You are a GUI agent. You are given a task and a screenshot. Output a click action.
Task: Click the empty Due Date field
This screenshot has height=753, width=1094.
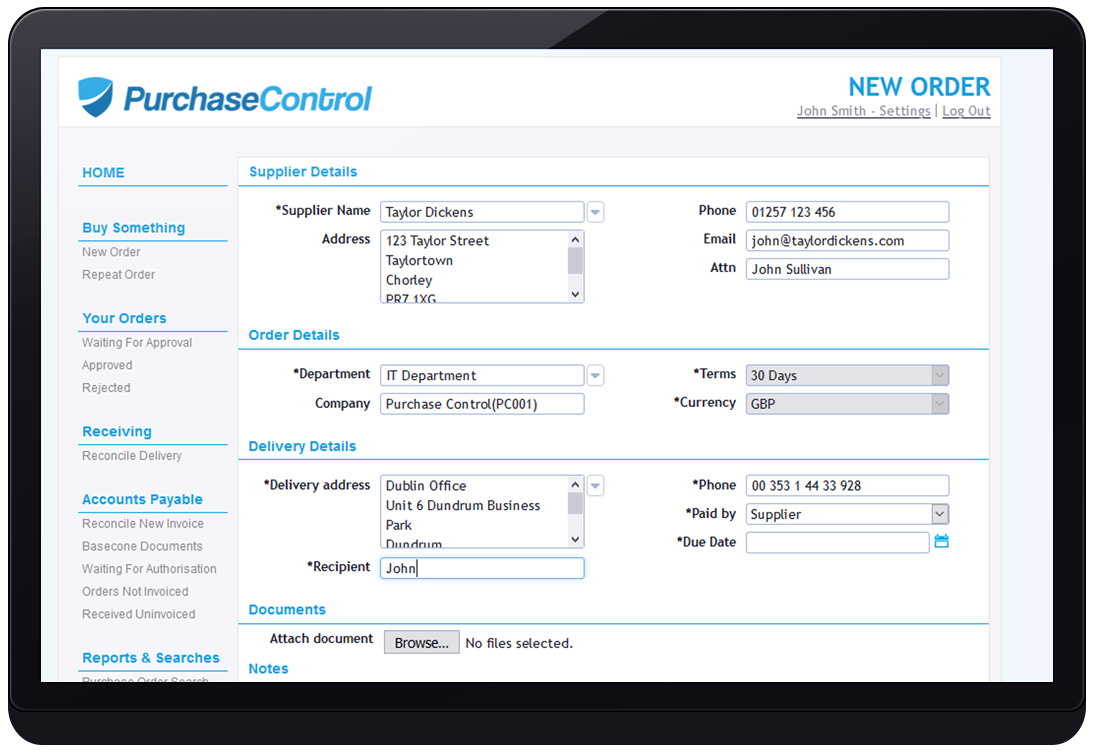(x=837, y=542)
